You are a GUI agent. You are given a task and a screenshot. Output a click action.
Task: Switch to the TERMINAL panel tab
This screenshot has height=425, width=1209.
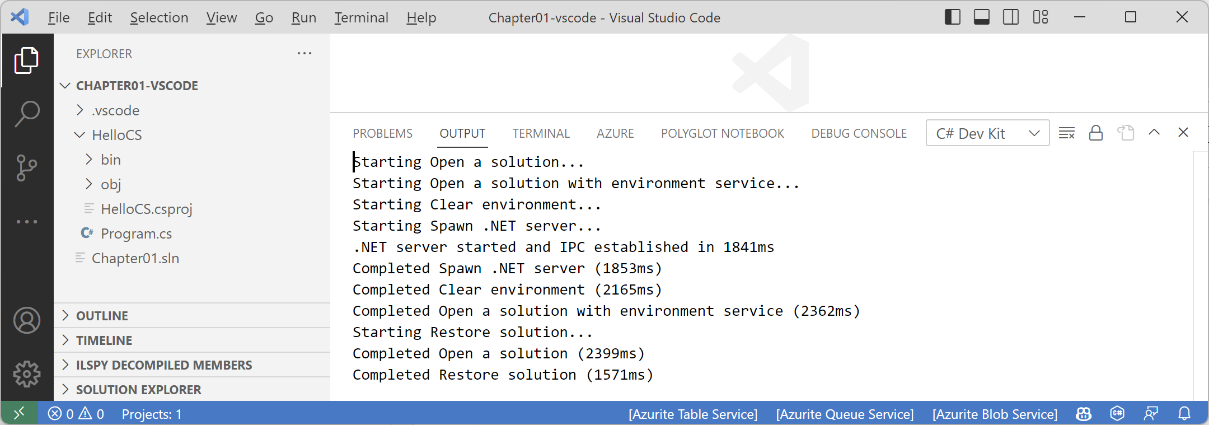click(541, 133)
